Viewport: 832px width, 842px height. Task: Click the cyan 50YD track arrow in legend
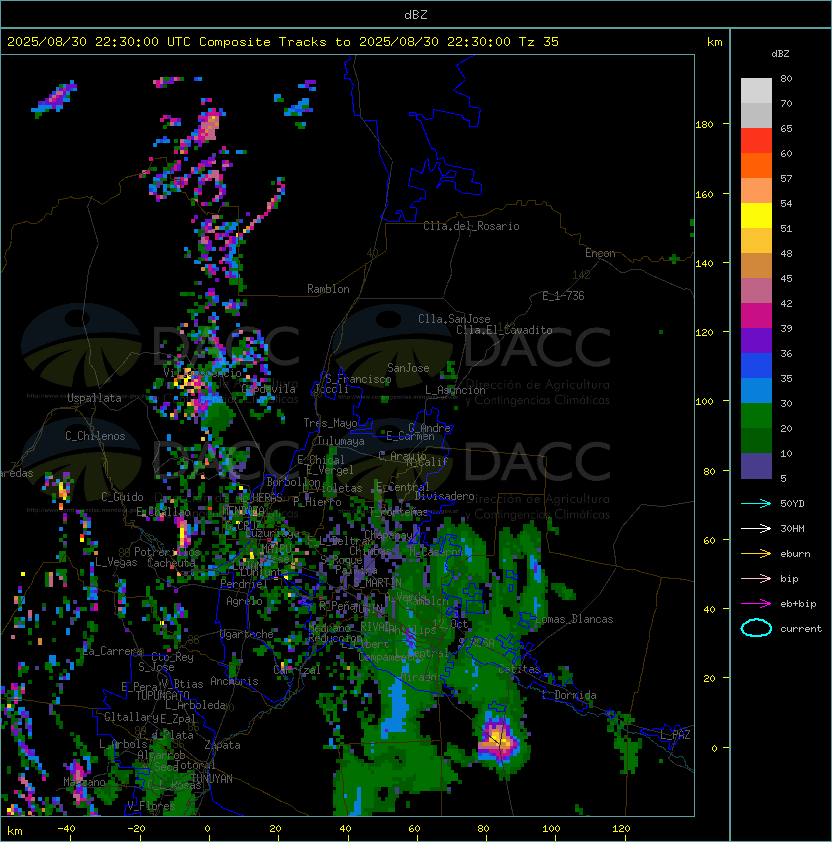coord(756,504)
